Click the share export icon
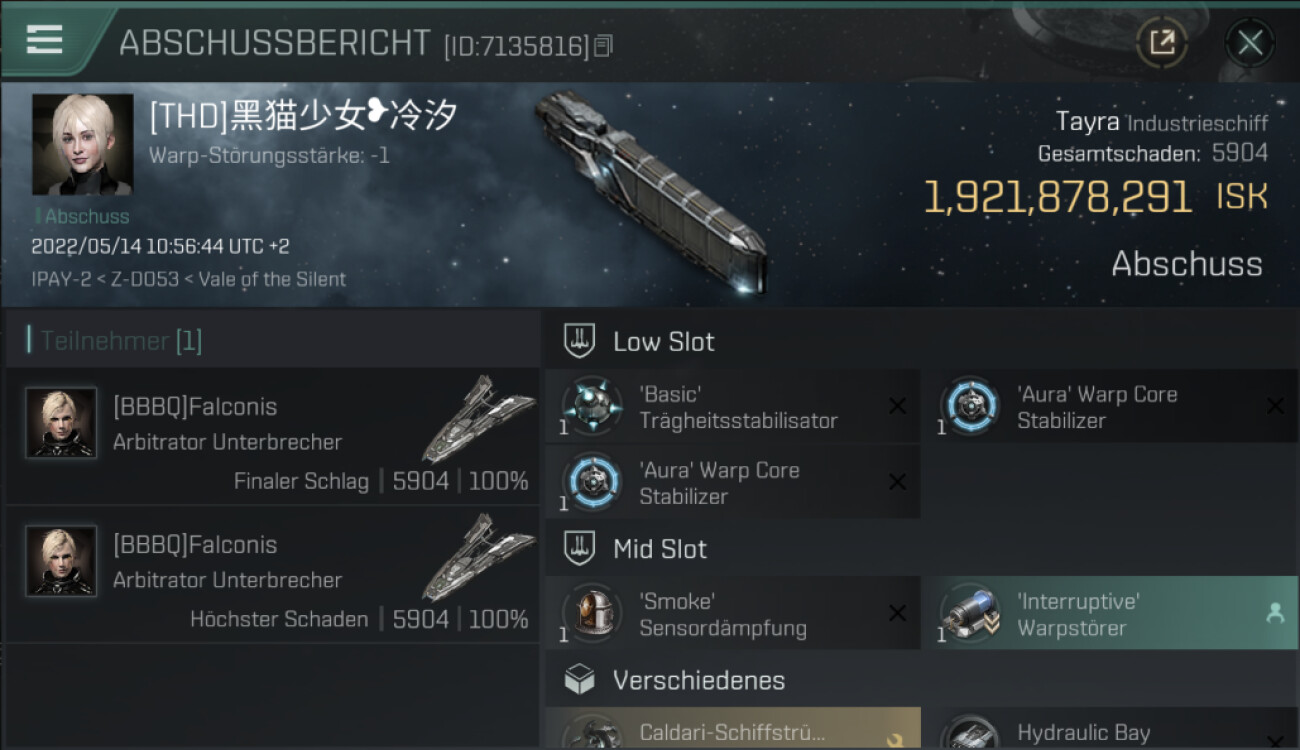The height and width of the screenshot is (750, 1300). pos(1162,42)
